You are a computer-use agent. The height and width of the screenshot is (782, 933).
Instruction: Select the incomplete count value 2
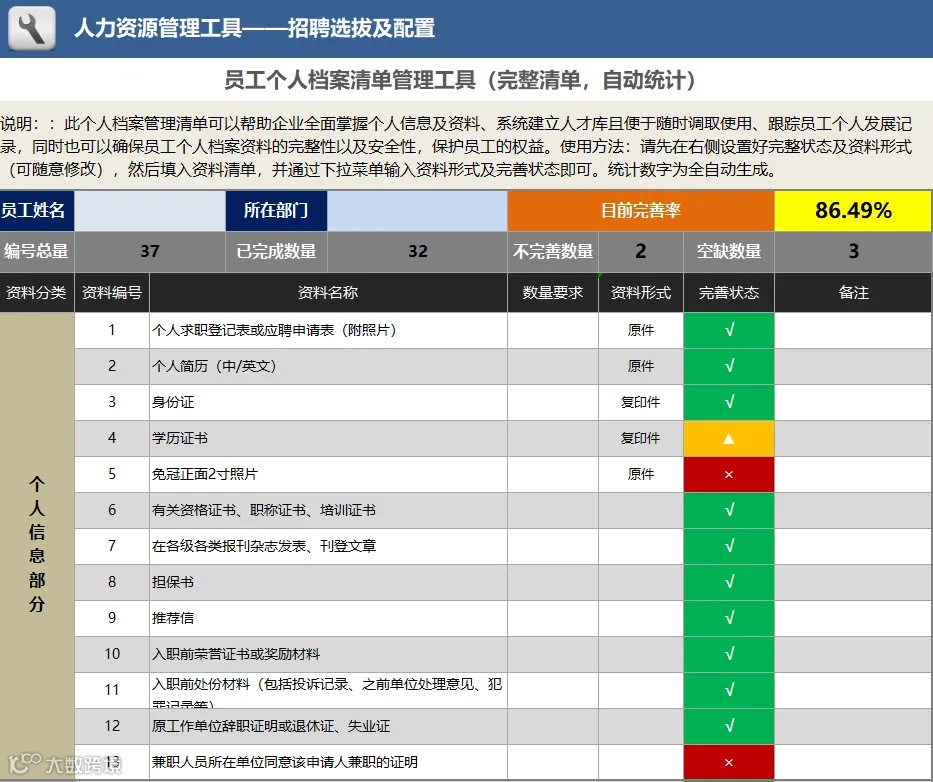click(641, 252)
